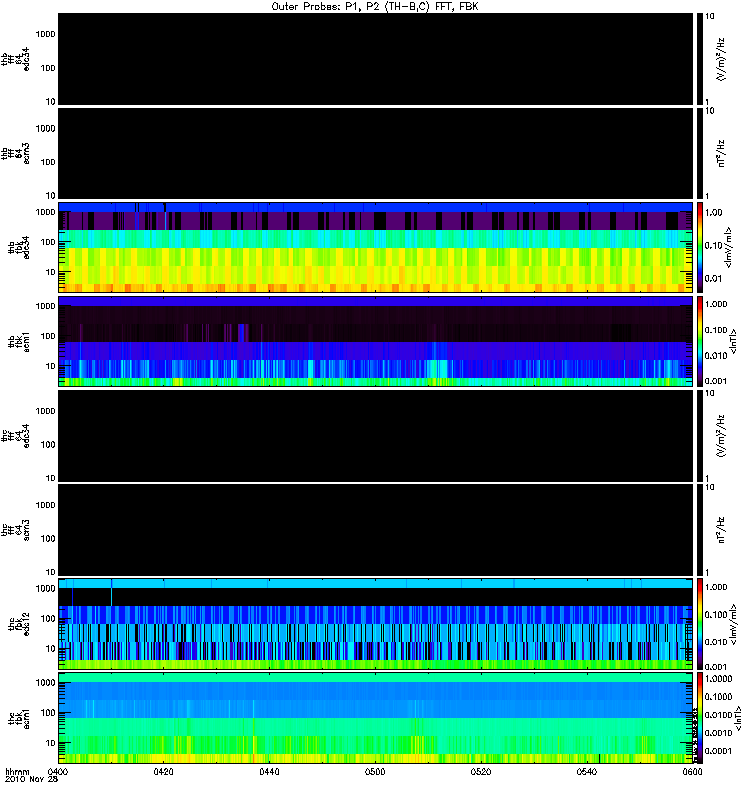The width and height of the screenshot is (750, 800).
Task: Click the '1.0000' color bar value of thc scm1
Action: pos(718,679)
